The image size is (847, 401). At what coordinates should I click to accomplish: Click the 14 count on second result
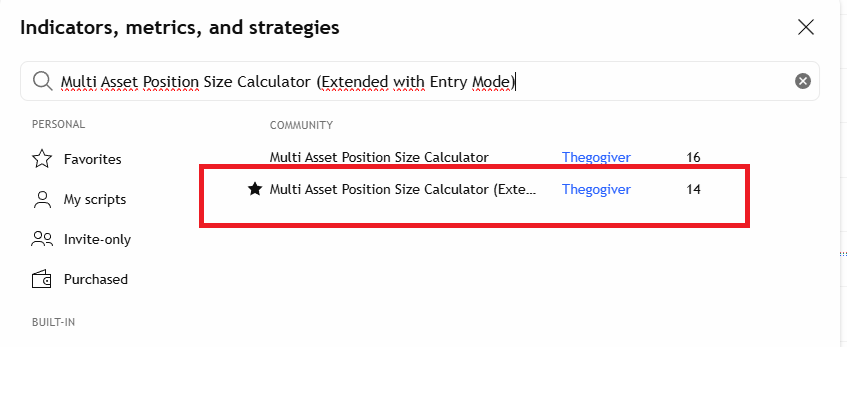(x=694, y=189)
